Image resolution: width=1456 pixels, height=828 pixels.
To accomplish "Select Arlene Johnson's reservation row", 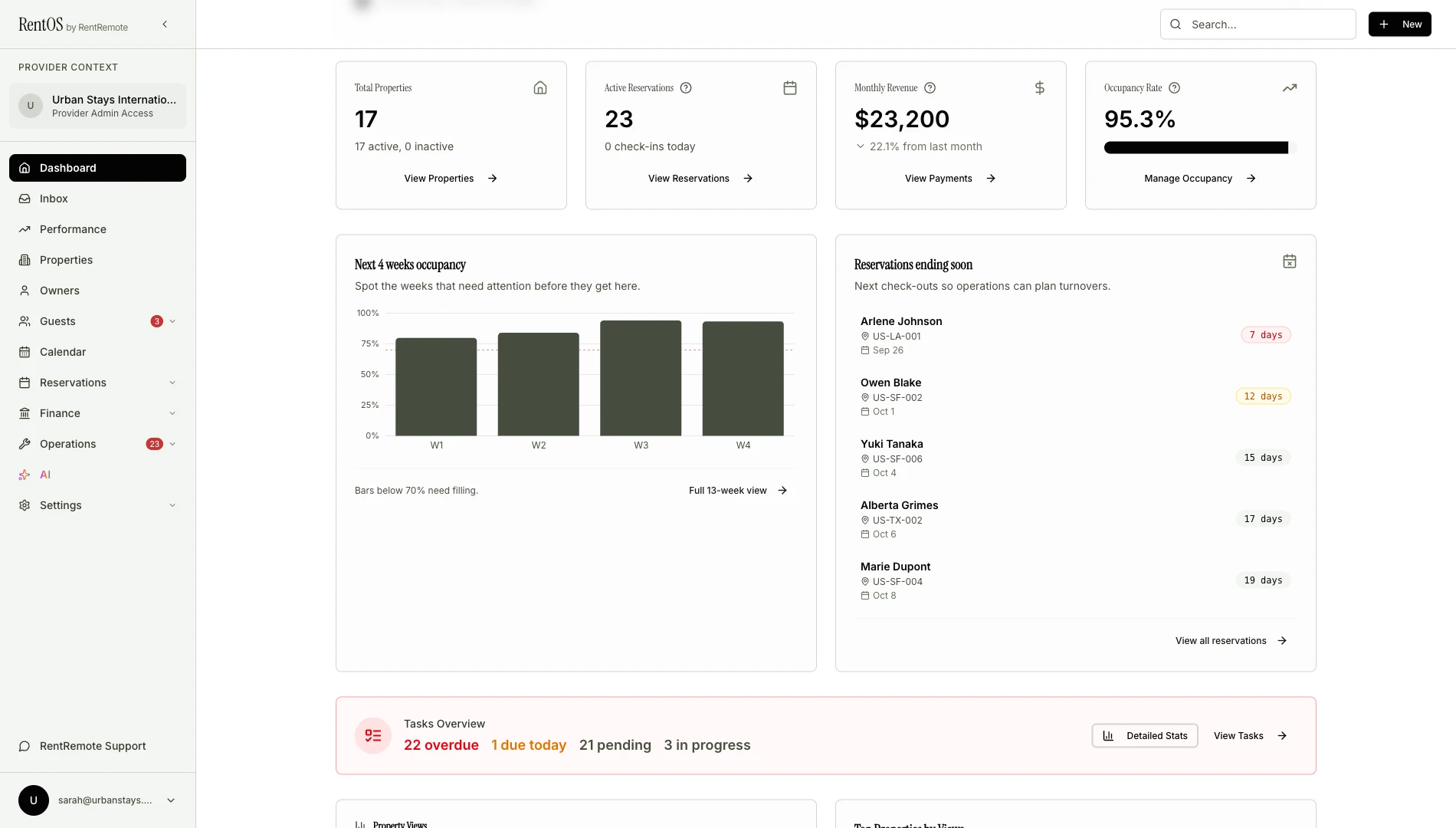I will tap(1075, 335).
